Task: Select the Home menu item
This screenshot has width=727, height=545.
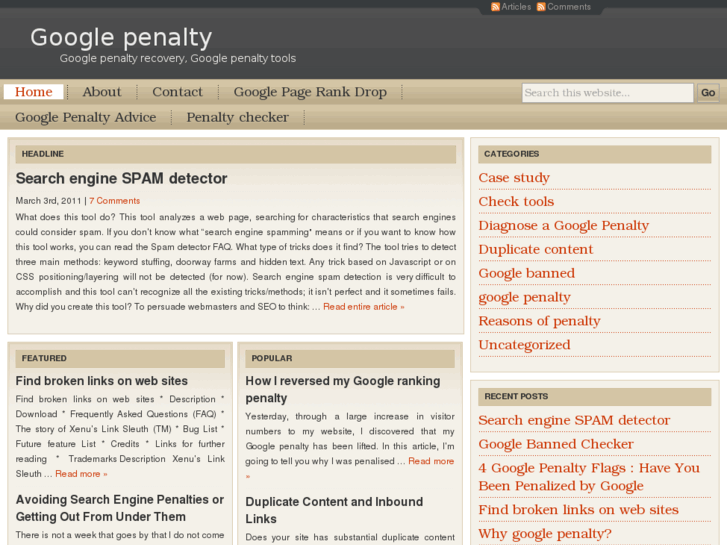Action: (33, 92)
